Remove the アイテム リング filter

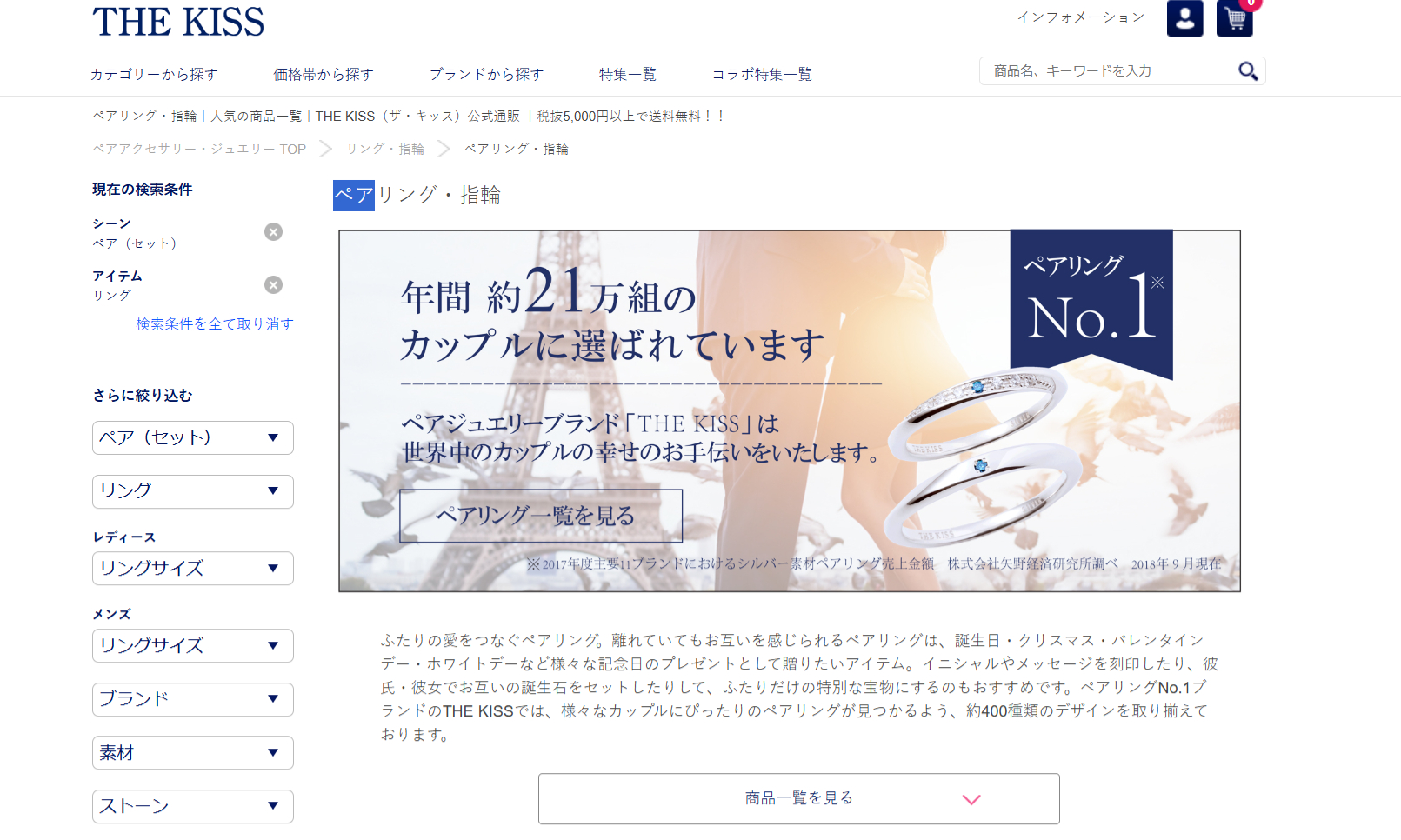(x=273, y=285)
